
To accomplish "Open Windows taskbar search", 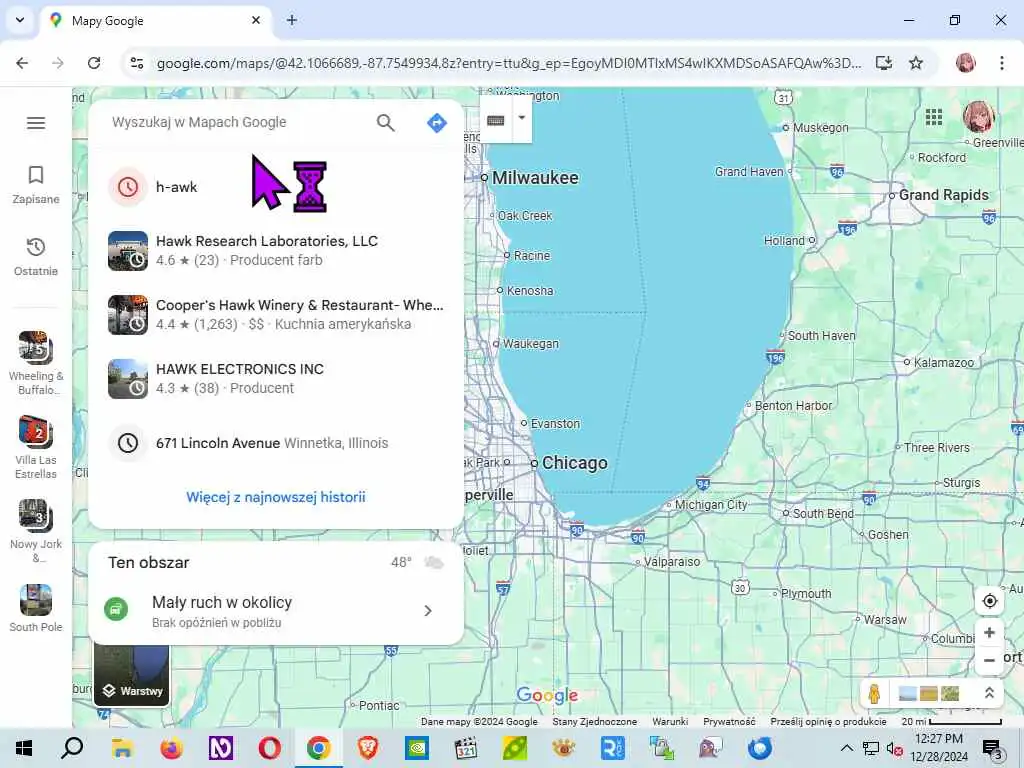I will [72, 748].
